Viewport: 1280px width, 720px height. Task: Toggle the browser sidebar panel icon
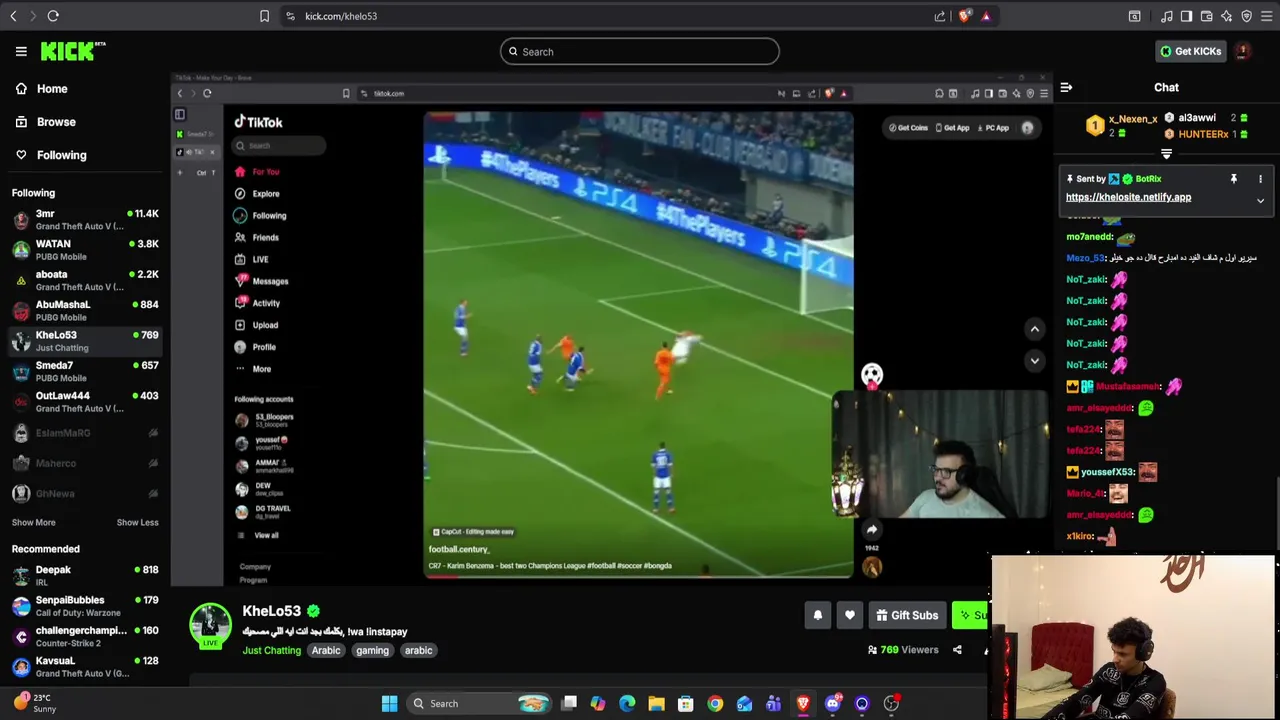(1186, 16)
